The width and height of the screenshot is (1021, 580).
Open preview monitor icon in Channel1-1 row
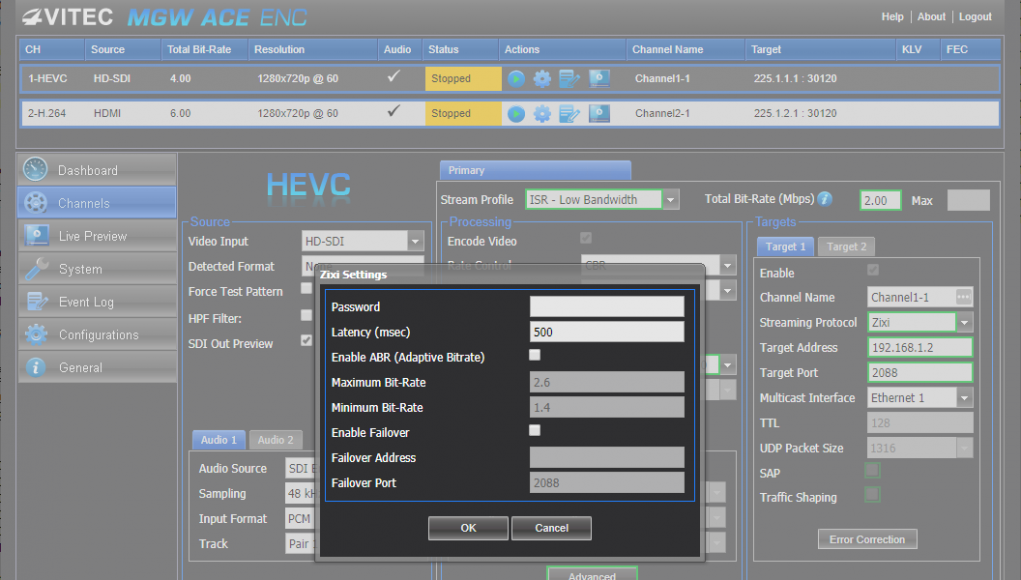[599, 79]
